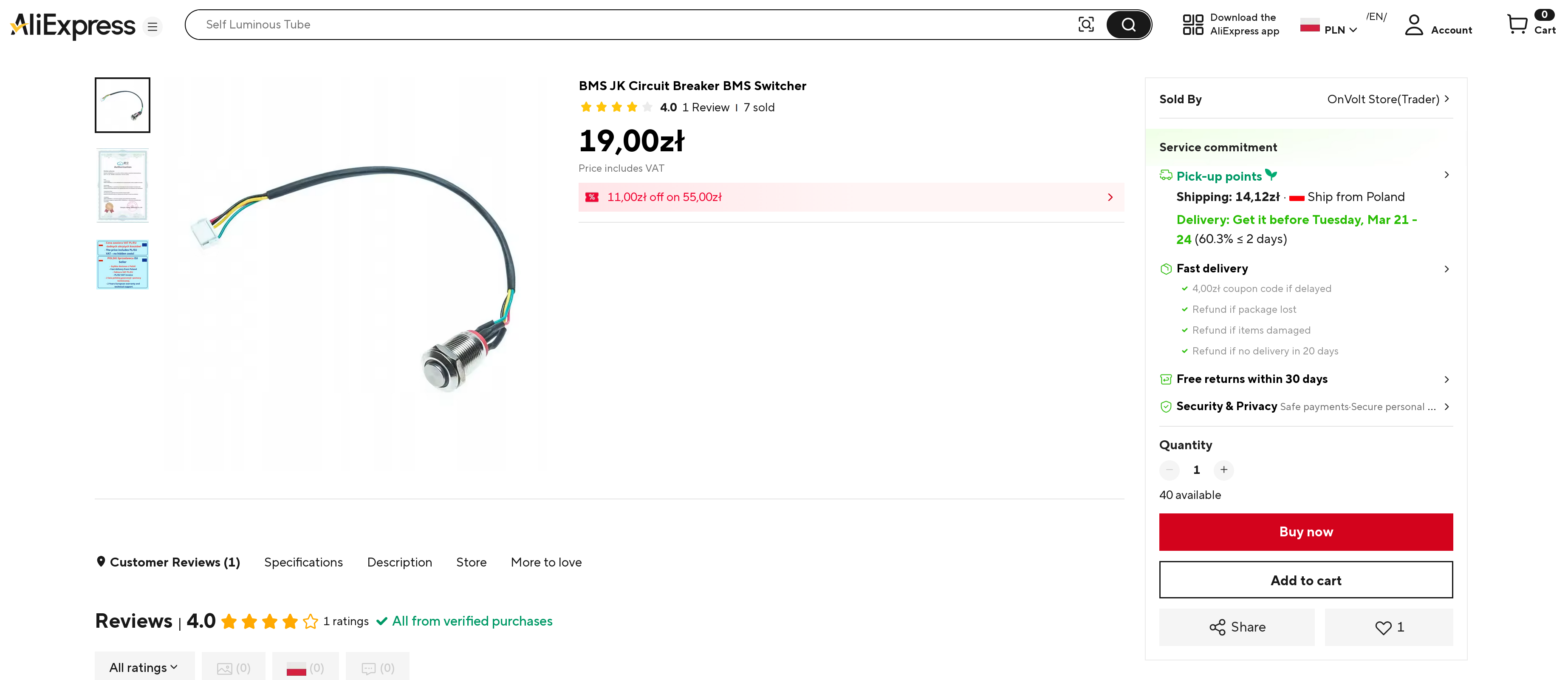Add item to wishlist with heart icon
Screen dimensions: 1568x680
point(1388,627)
